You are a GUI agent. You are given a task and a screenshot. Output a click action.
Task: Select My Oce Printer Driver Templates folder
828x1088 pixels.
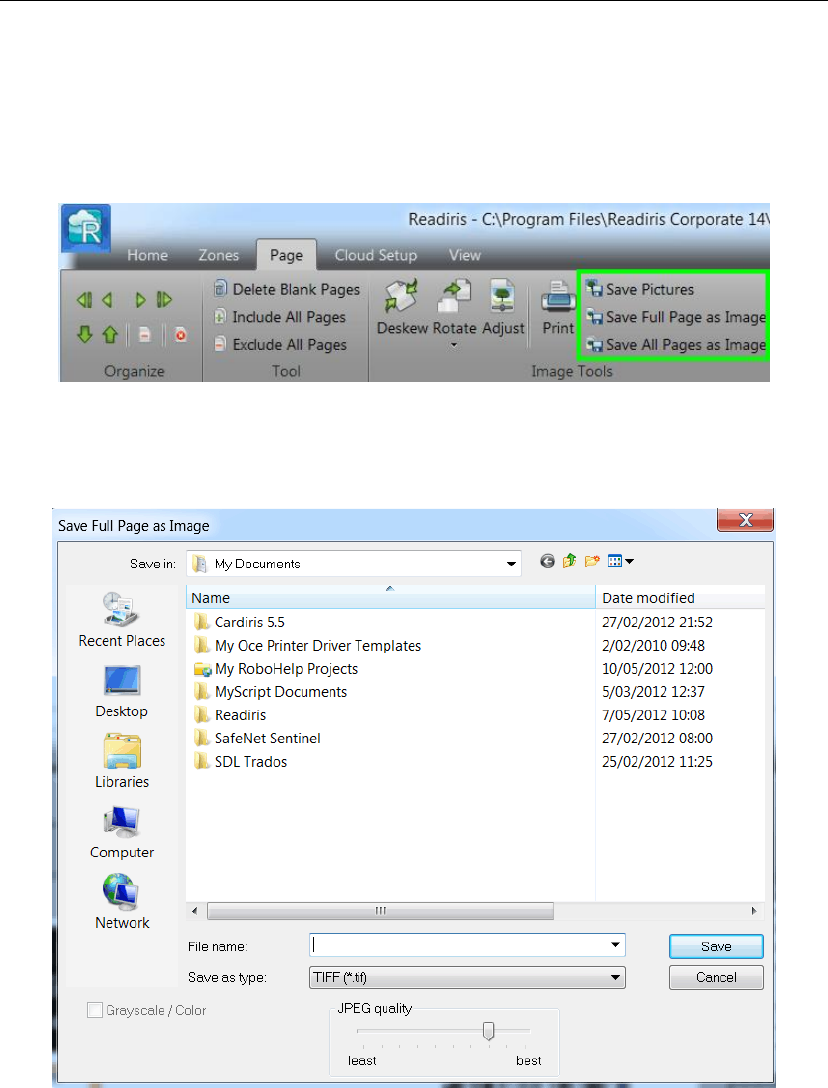click(x=307, y=646)
